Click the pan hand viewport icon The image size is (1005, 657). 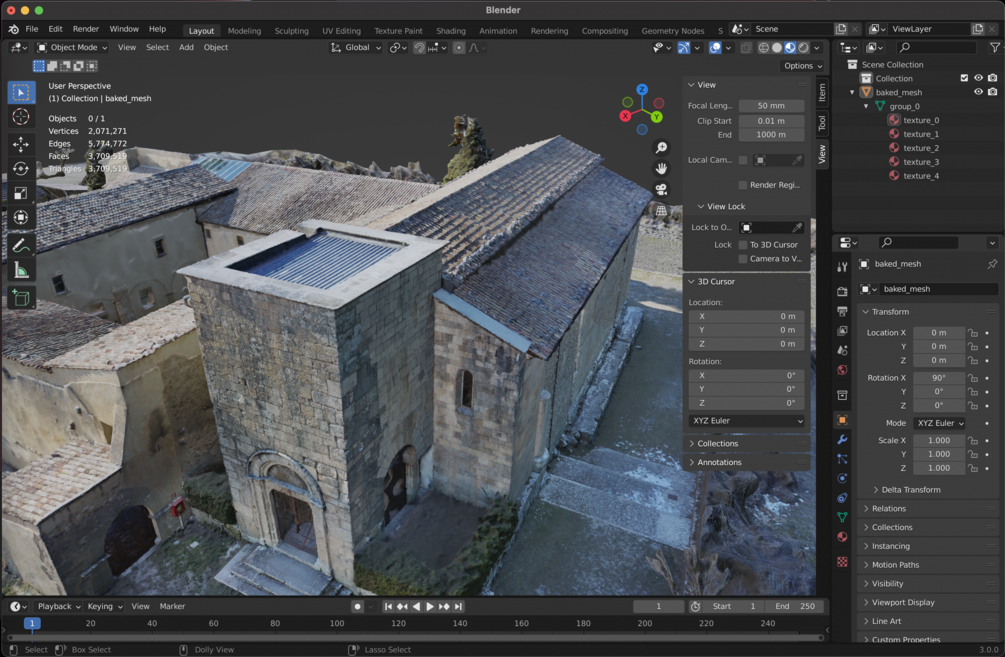click(661, 169)
